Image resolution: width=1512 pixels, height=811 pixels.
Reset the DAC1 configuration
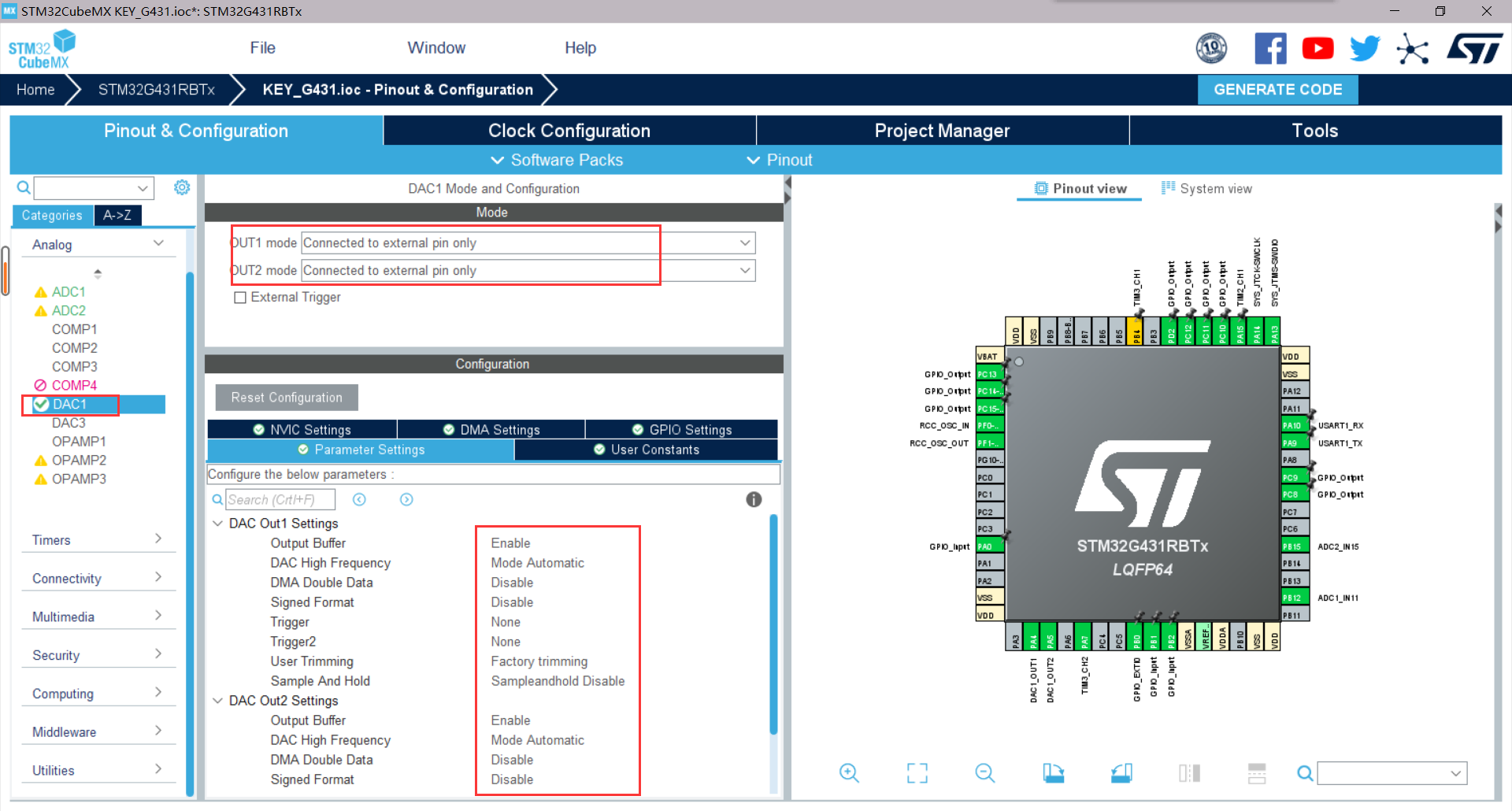click(x=286, y=397)
